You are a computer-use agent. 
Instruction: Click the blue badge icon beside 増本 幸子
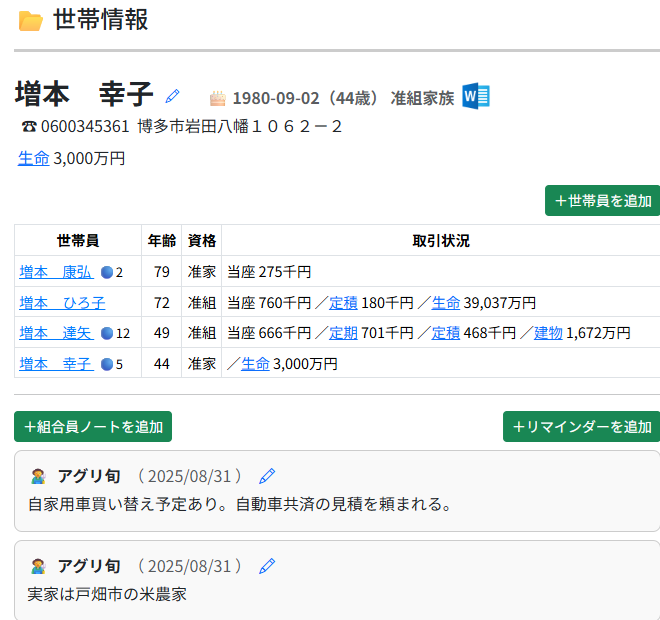tap(107, 364)
